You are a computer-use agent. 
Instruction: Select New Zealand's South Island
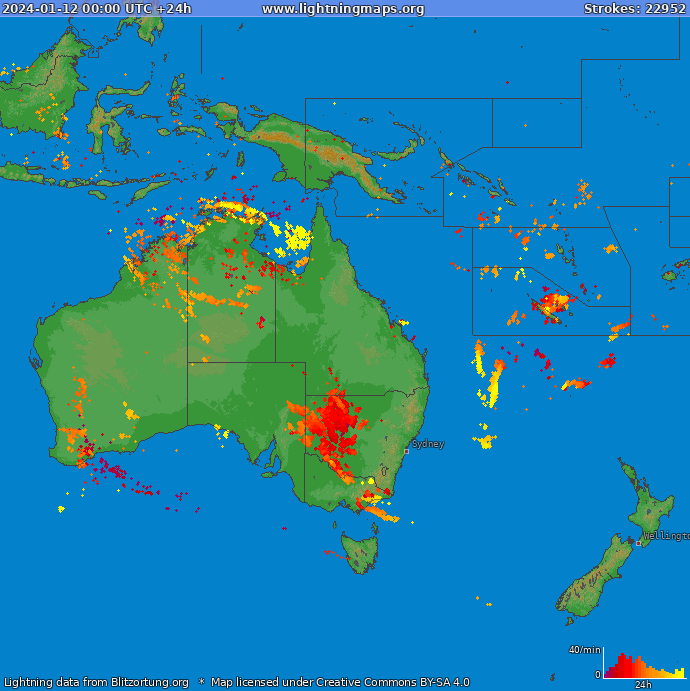click(592, 582)
